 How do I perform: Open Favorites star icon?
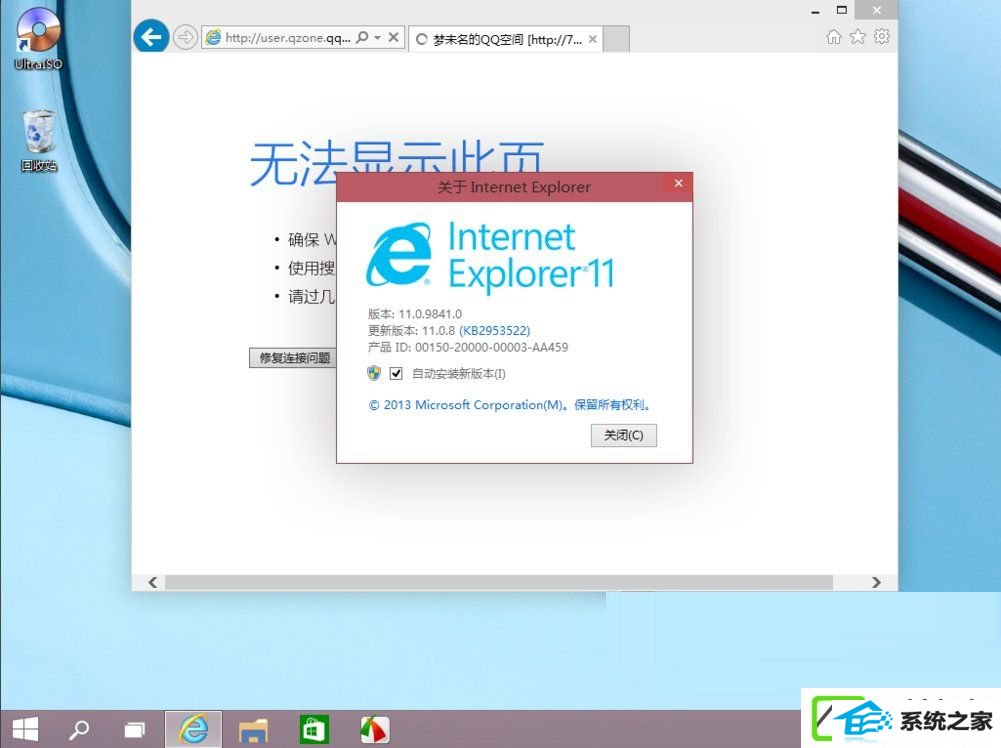point(857,36)
